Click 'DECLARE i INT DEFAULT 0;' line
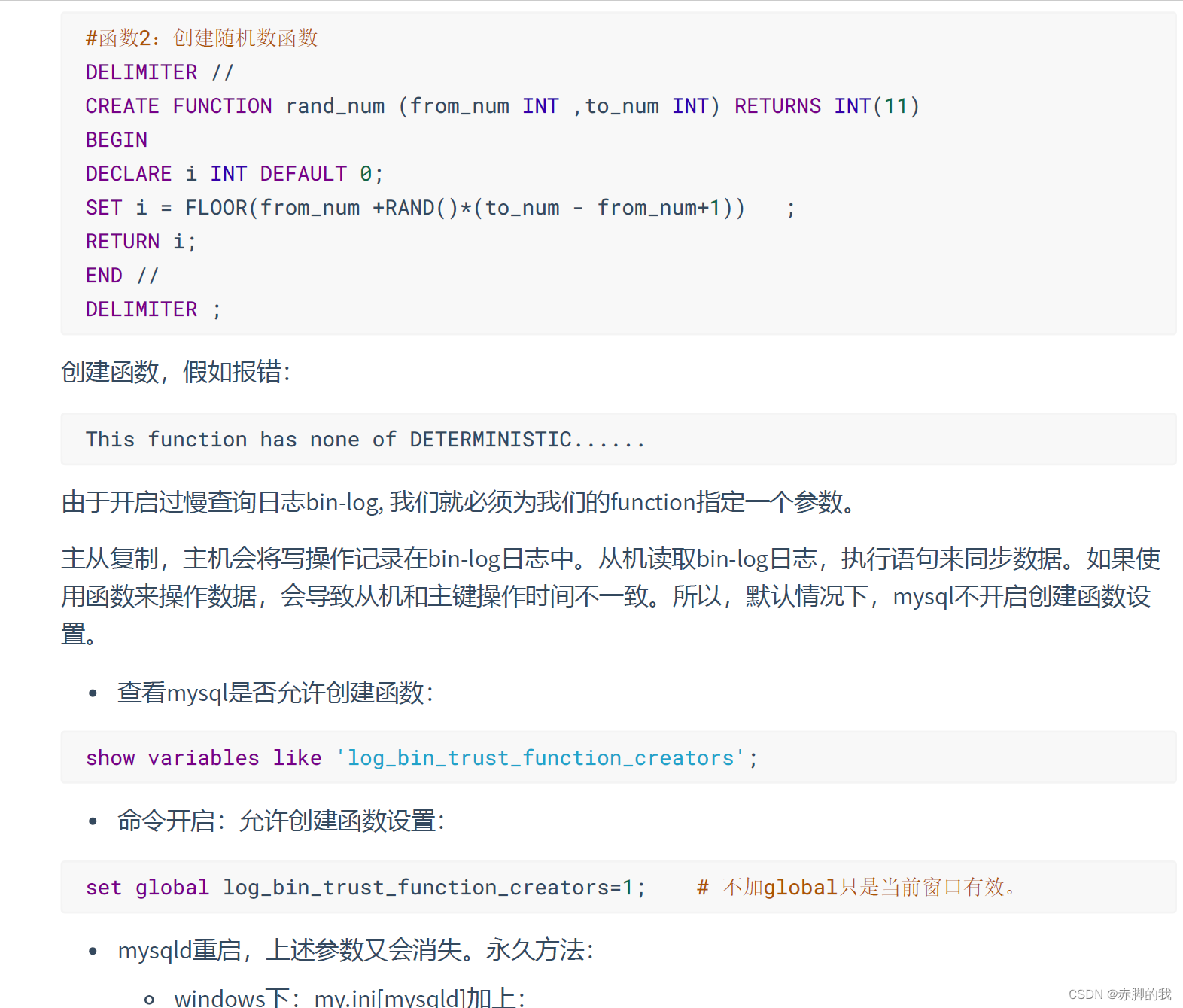 coord(235,174)
